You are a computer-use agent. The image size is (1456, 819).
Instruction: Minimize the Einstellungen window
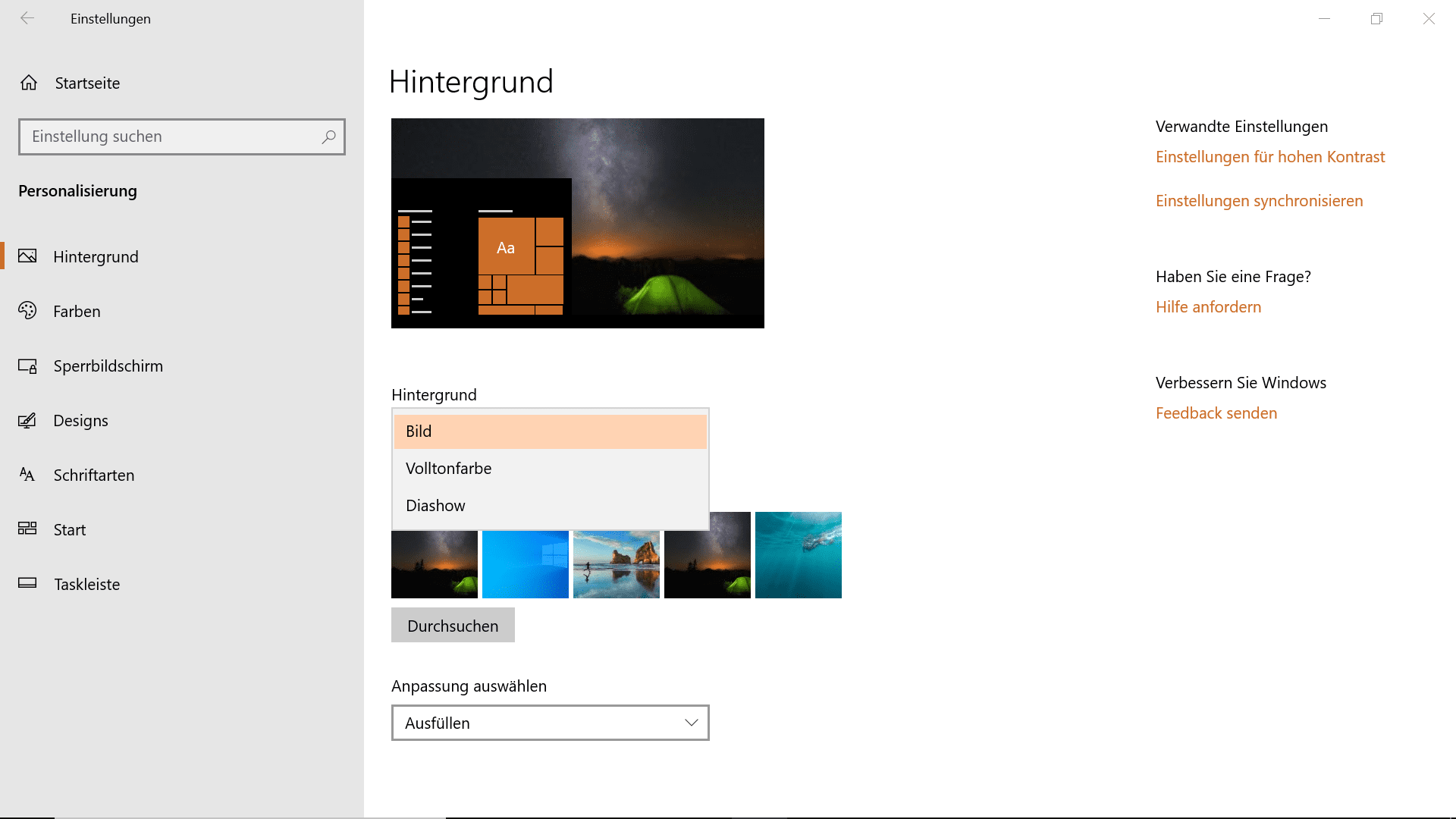1324,18
